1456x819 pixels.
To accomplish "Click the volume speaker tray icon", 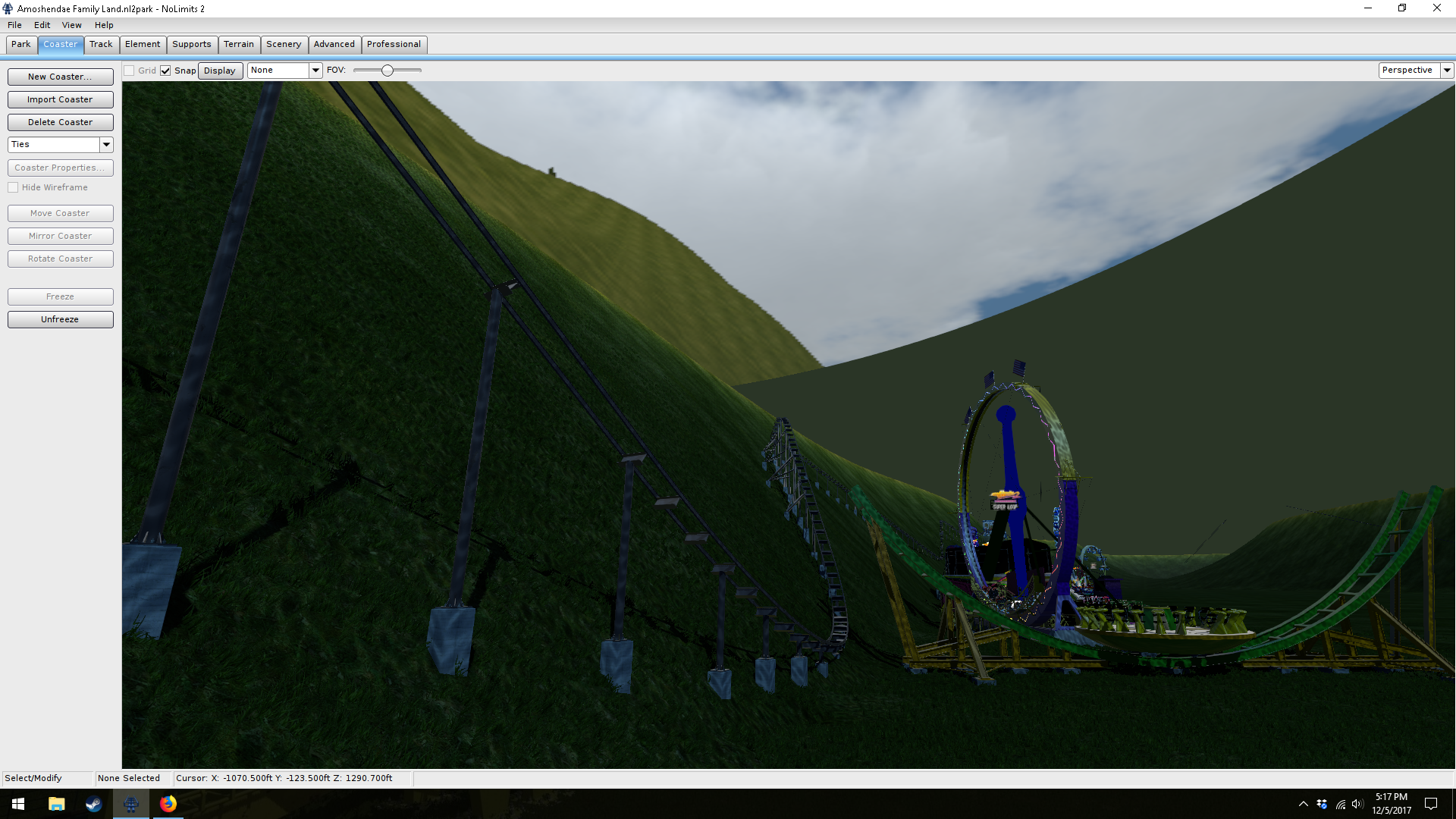I will click(x=1357, y=804).
